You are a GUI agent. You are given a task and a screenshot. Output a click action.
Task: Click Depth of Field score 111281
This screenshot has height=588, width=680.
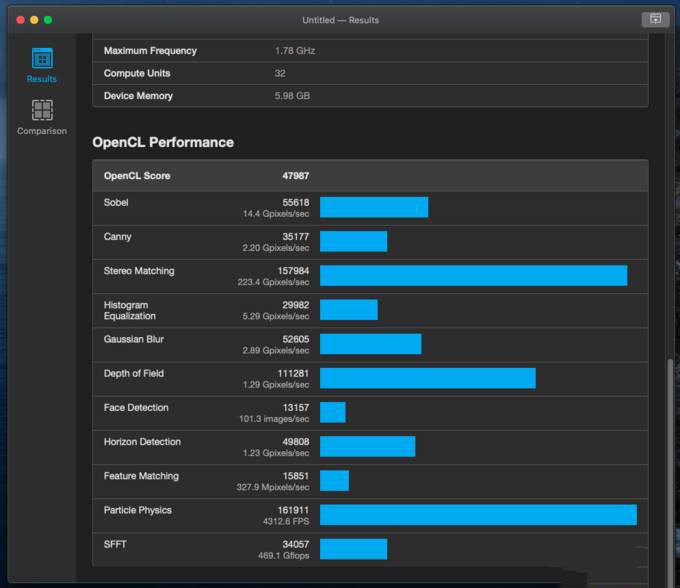[x=293, y=374]
